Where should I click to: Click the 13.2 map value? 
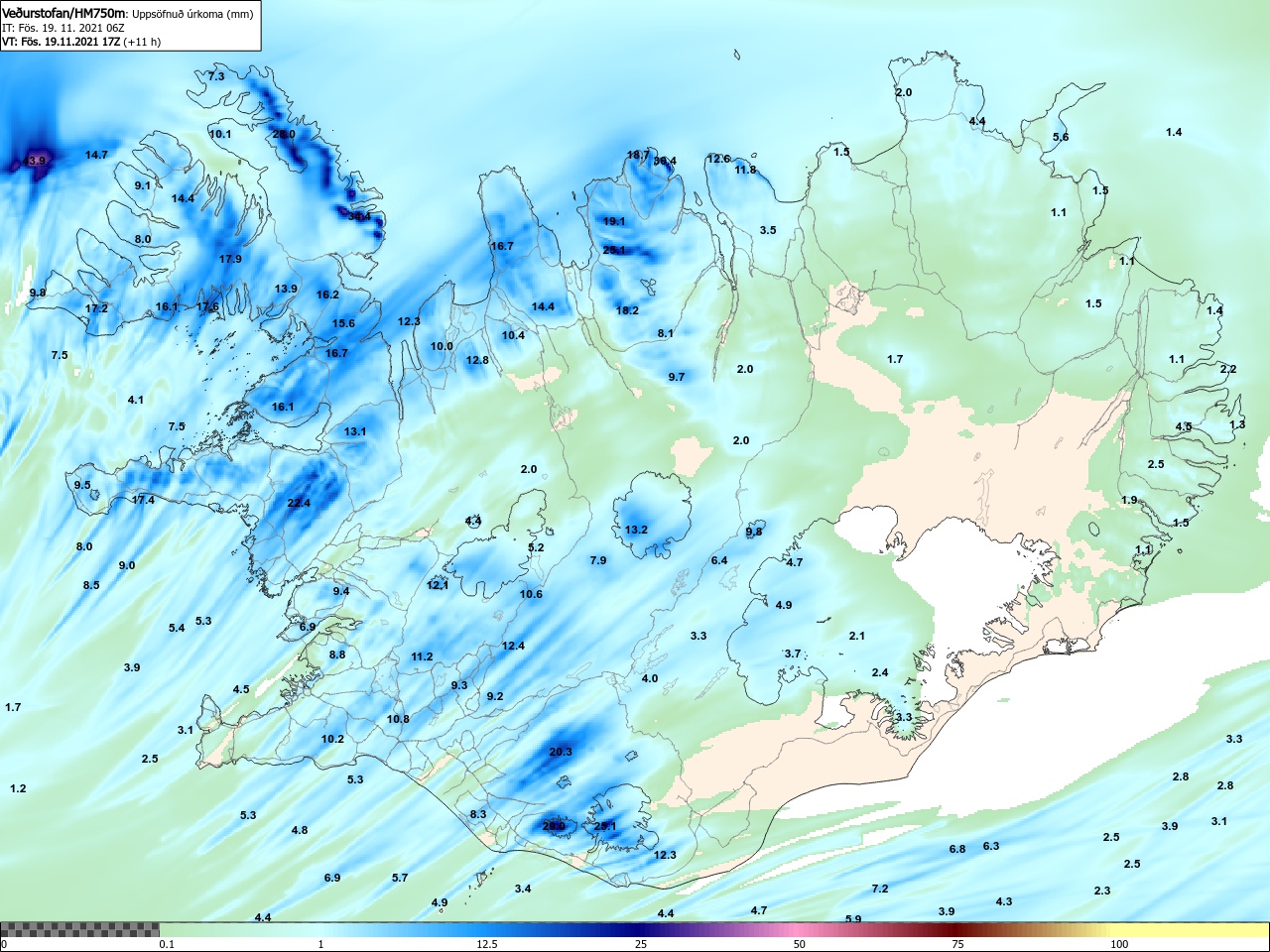coord(636,530)
